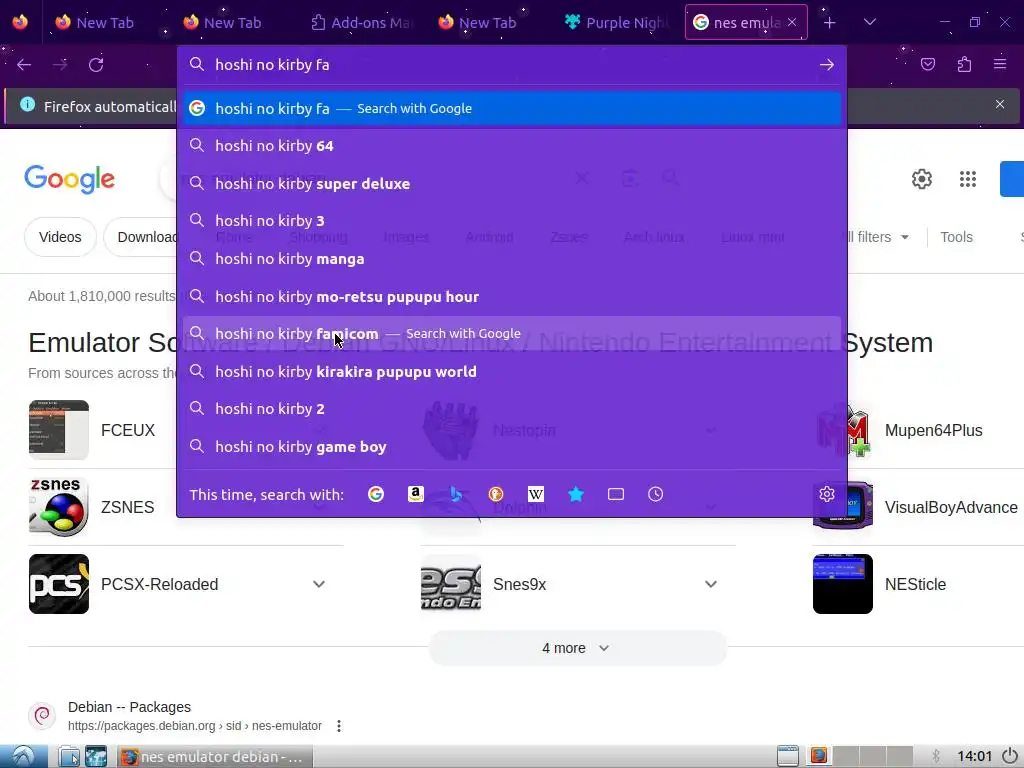Click the nes emulator debian taskbar button
This screenshot has height=768, width=1024.
pos(214,757)
